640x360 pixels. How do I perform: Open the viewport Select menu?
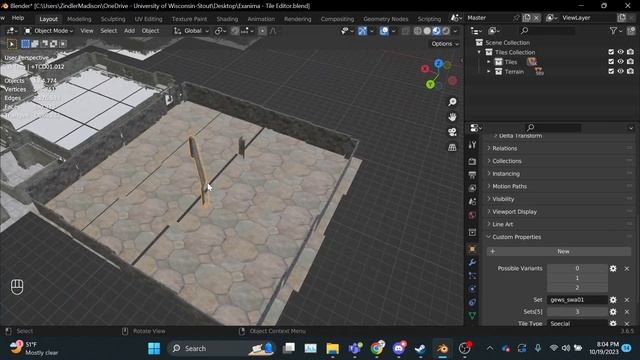(x=109, y=31)
